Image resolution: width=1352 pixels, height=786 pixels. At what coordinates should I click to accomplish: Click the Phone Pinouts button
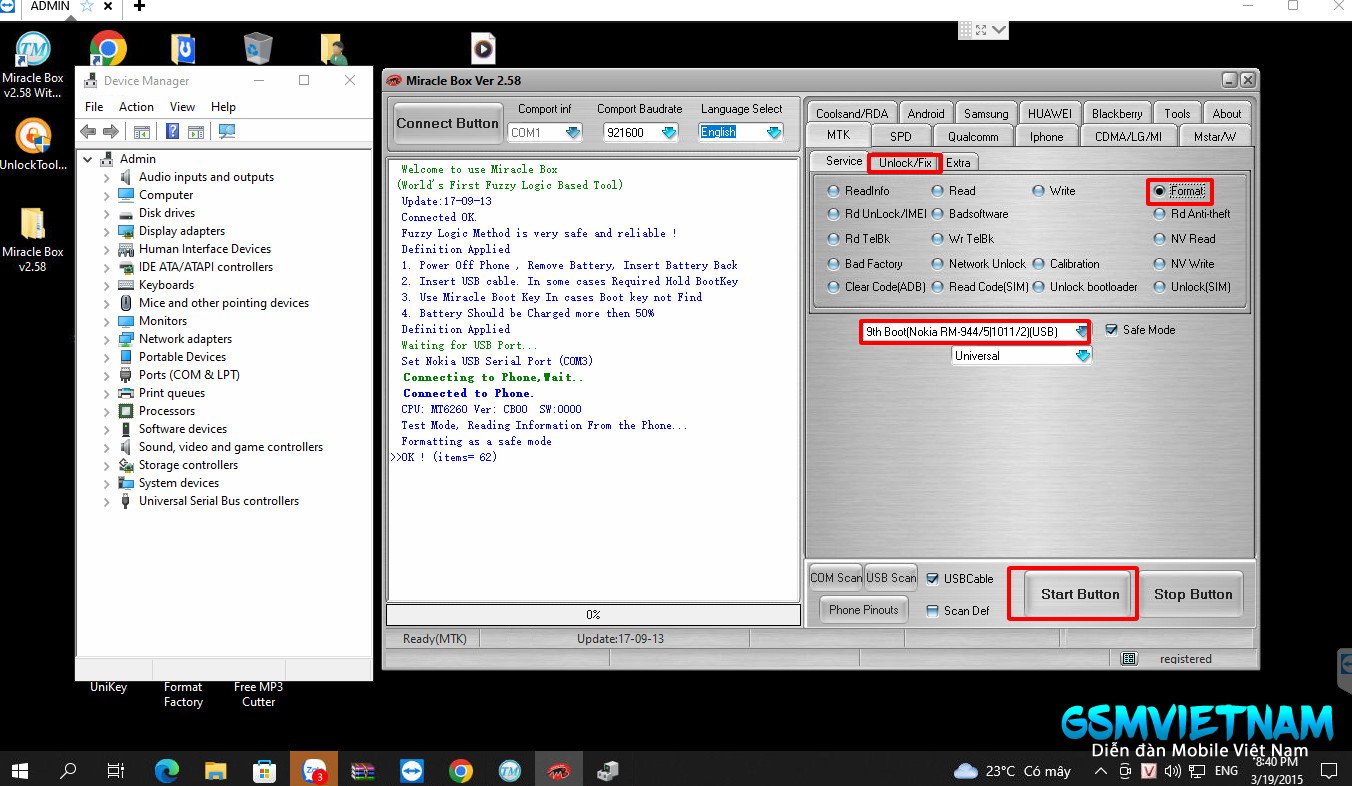(864, 609)
